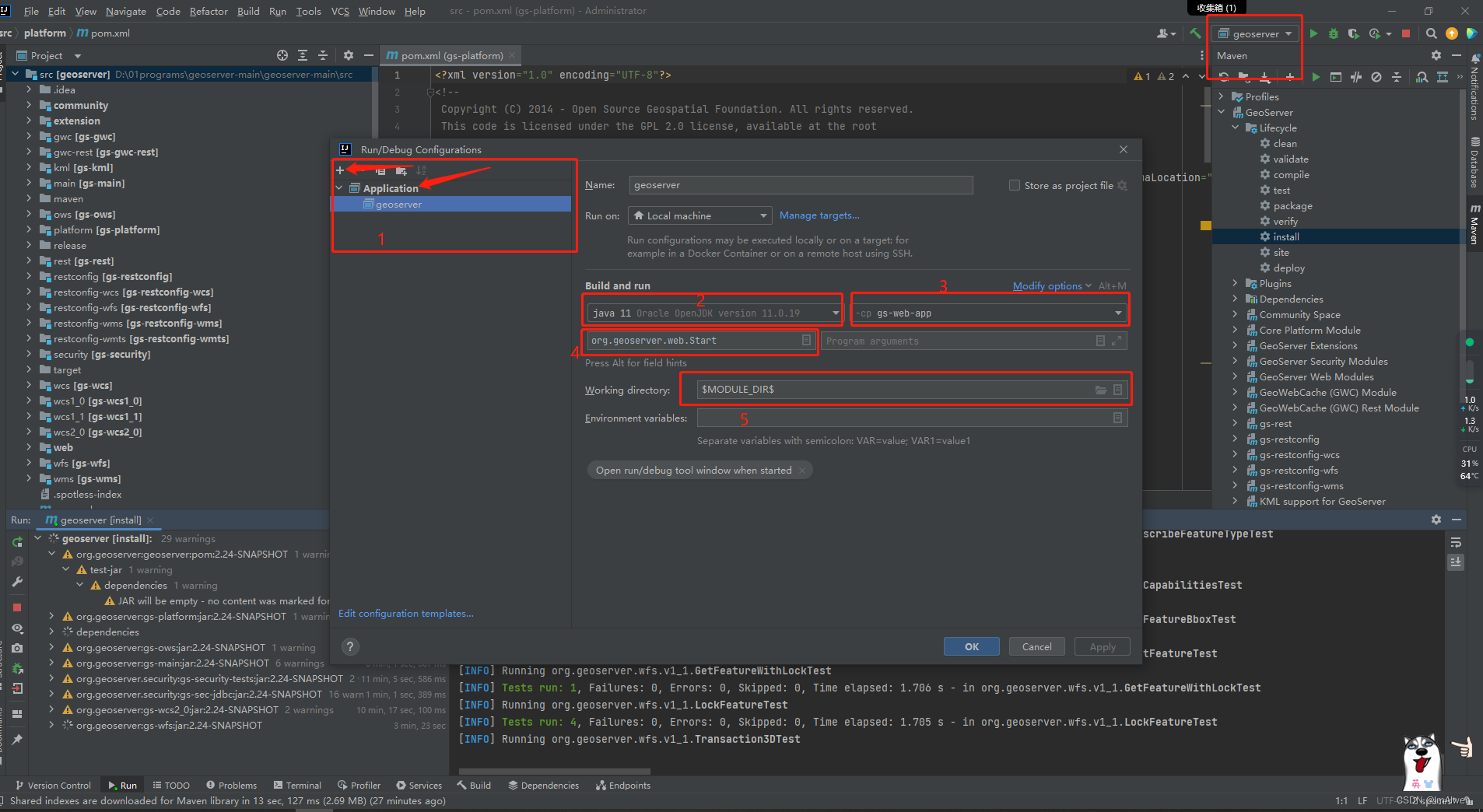Select the pom.xml (gs-platform) editor tab
The width and height of the screenshot is (1483, 812).
[450, 55]
